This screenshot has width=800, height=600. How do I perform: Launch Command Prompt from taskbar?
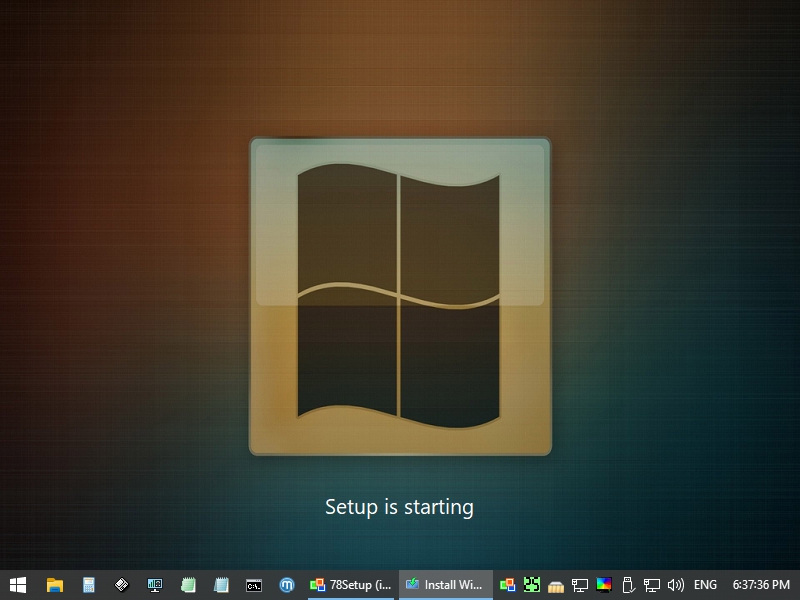(x=254, y=585)
